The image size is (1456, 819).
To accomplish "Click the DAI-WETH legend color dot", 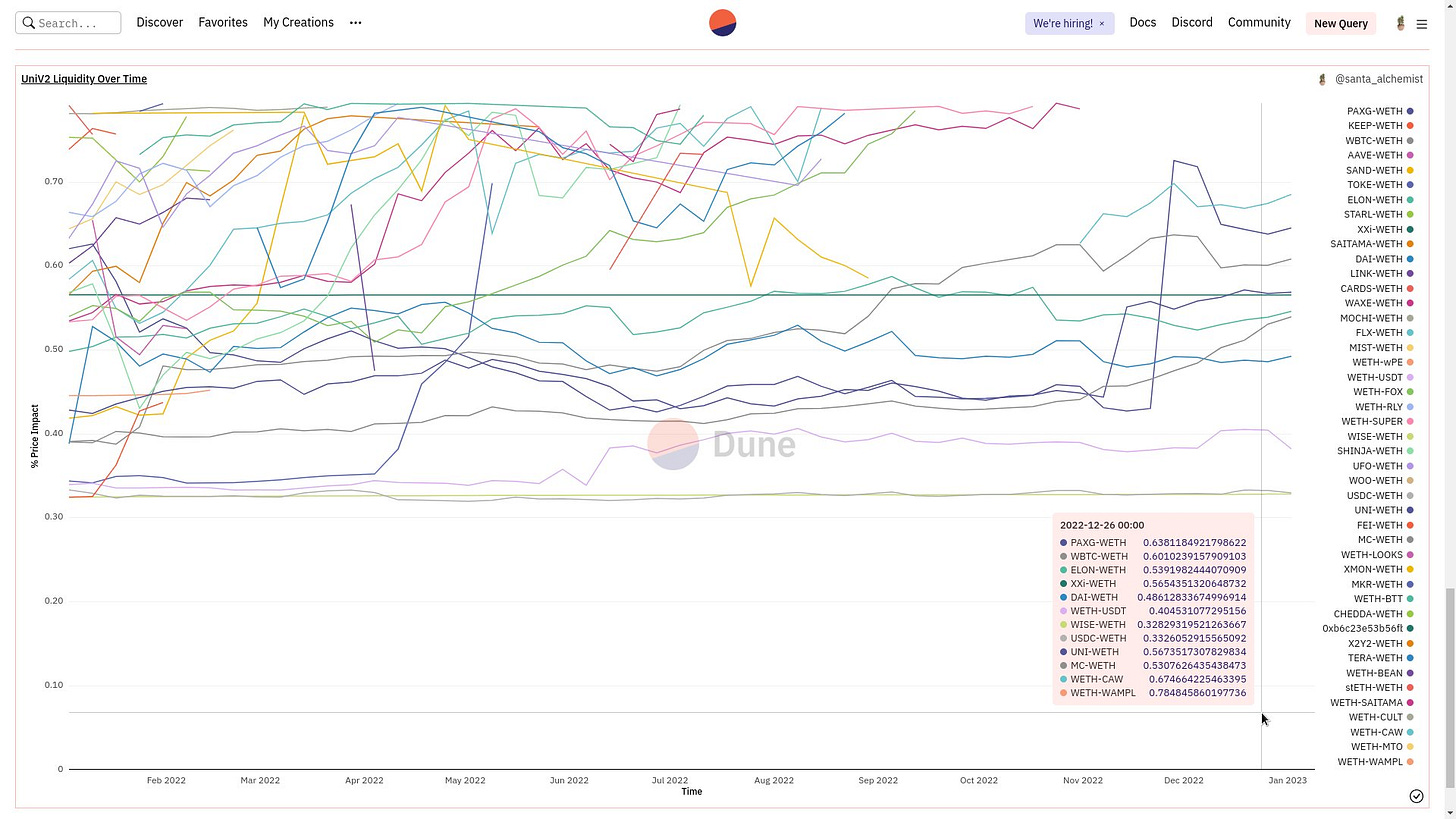I will point(1410,259).
